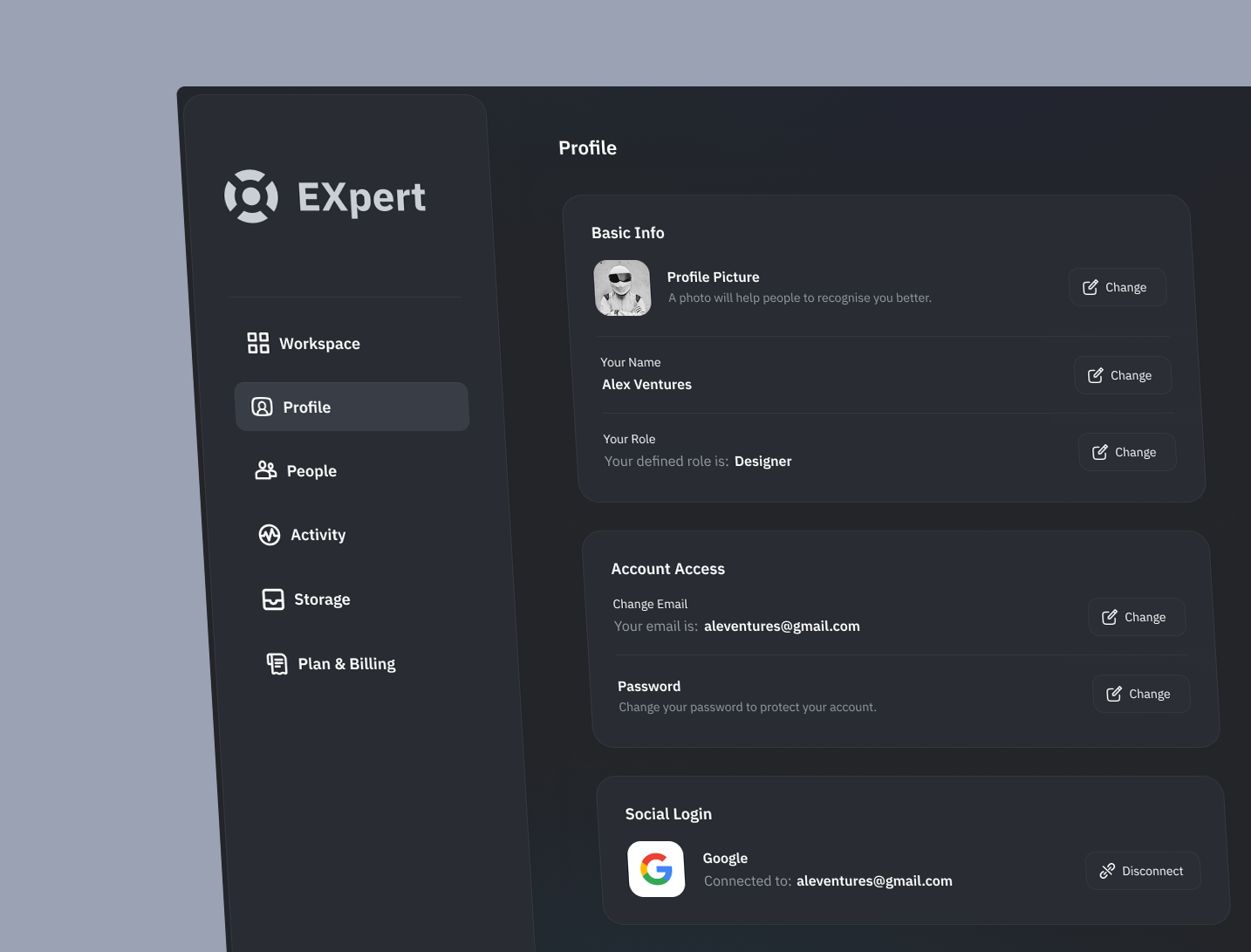Click pencil icon in Change Email row
1251x952 pixels.
coord(1110,617)
